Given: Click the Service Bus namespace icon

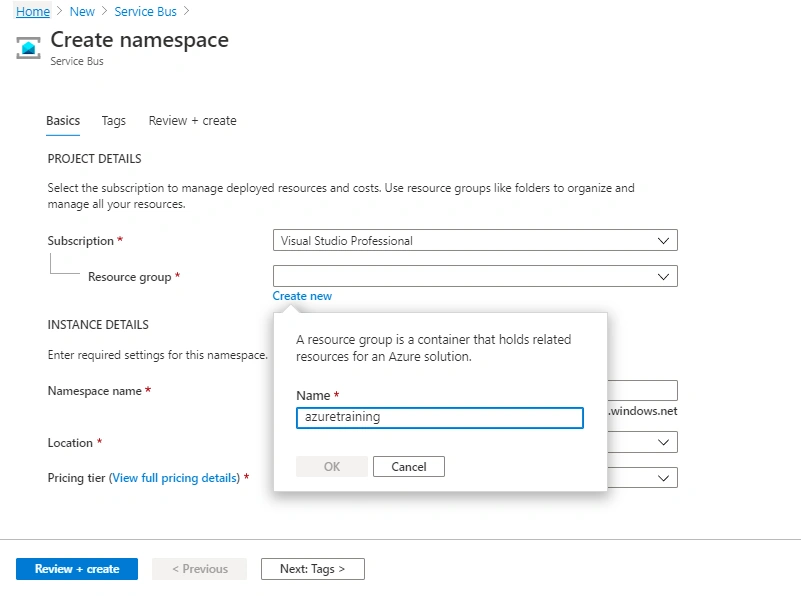Looking at the screenshot, I should (x=28, y=48).
